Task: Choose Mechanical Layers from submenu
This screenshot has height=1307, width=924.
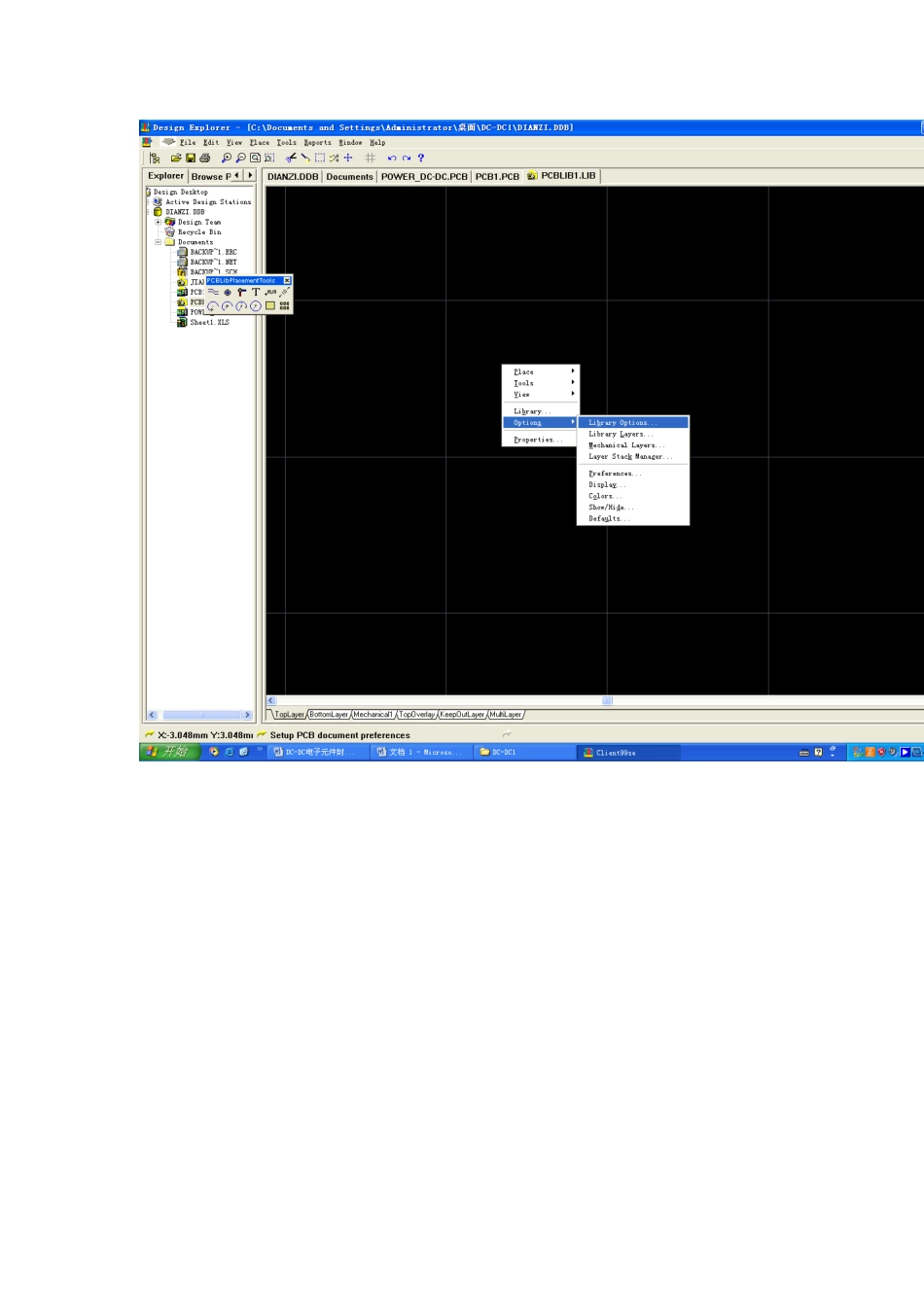Action: click(x=633, y=445)
